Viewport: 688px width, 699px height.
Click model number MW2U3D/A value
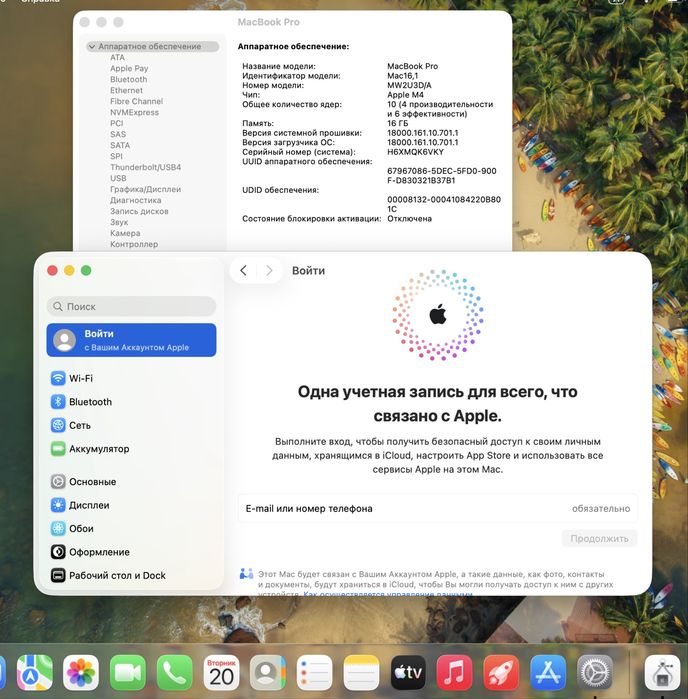pos(409,85)
